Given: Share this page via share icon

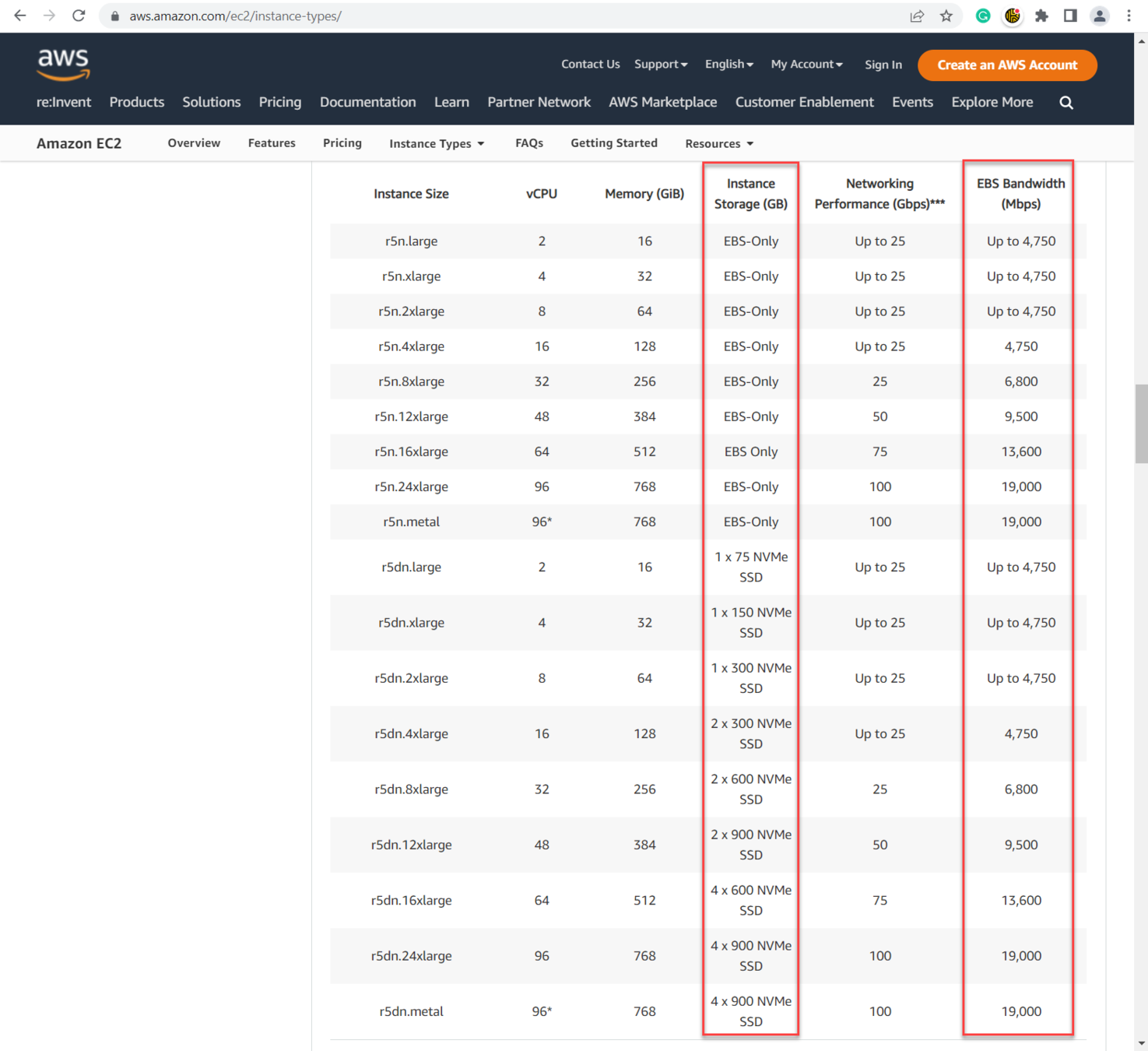Looking at the screenshot, I should 917,16.
